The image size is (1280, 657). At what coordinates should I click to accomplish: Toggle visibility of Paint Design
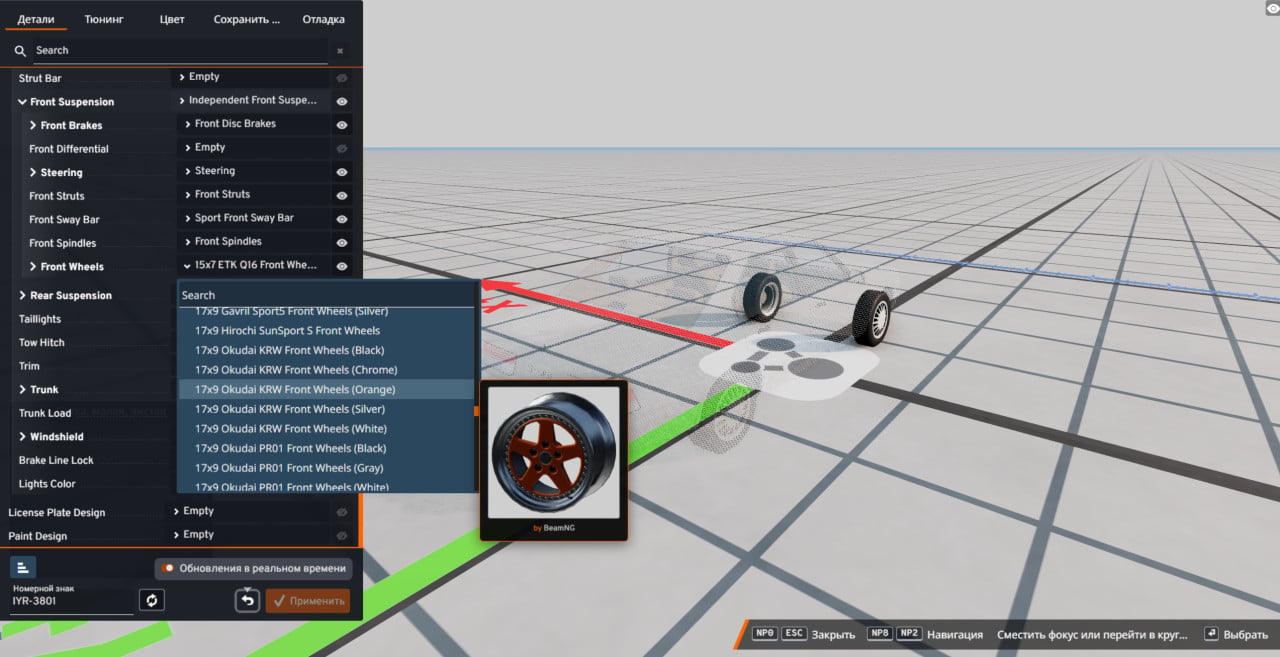pyautogui.click(x=342, y=536)
